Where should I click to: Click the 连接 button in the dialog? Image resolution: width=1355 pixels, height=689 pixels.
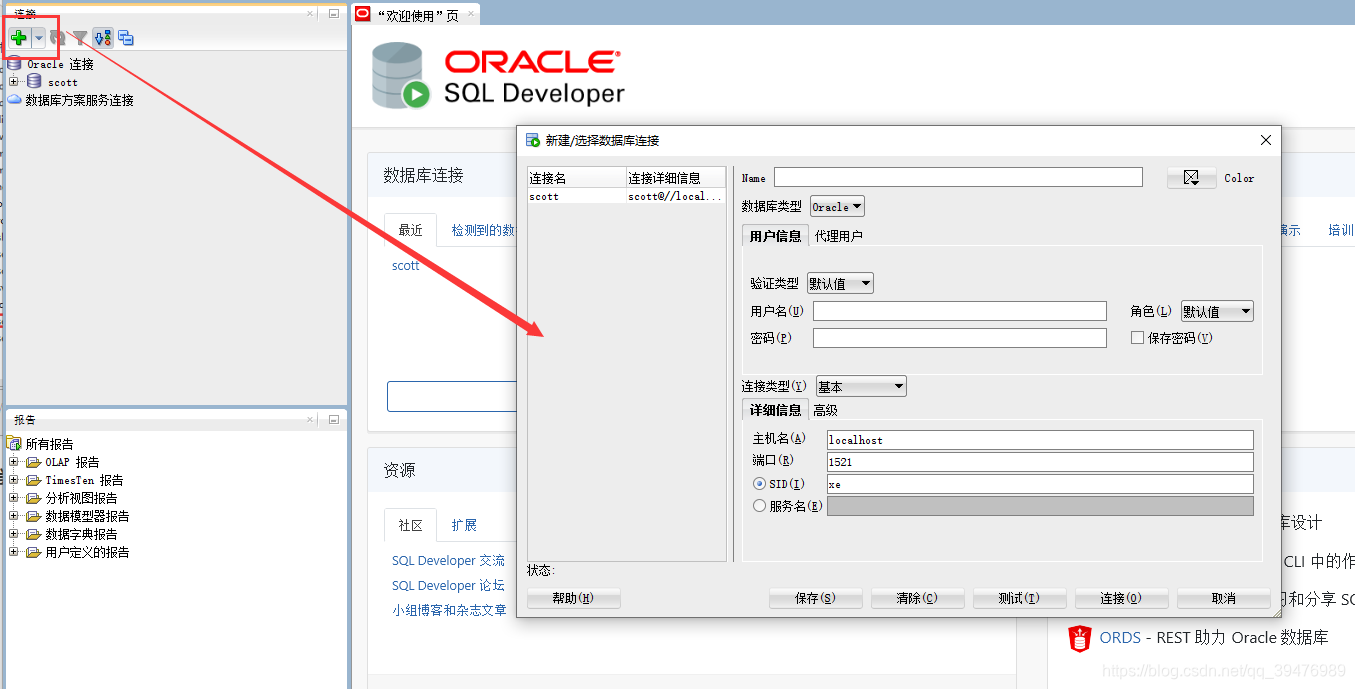(1121, 598)
